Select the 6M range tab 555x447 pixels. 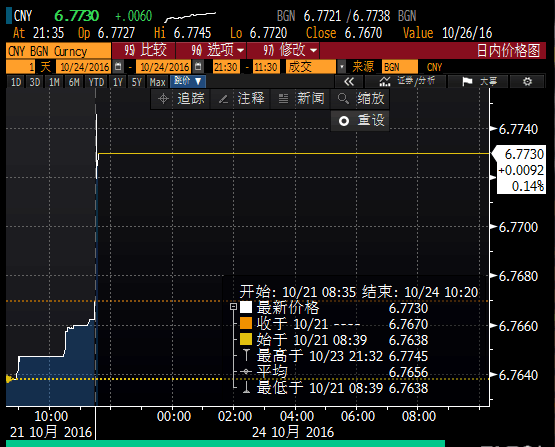[74, 82]
